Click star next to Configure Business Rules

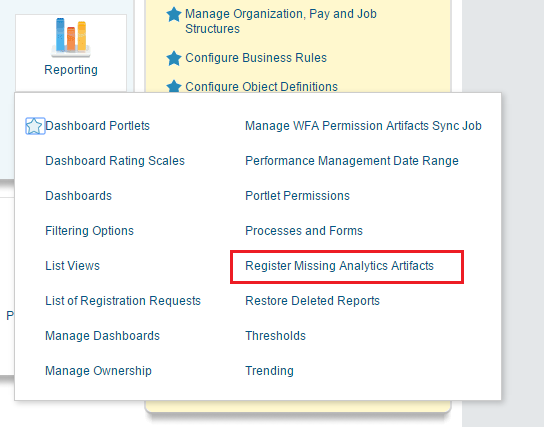pos(174,58)
